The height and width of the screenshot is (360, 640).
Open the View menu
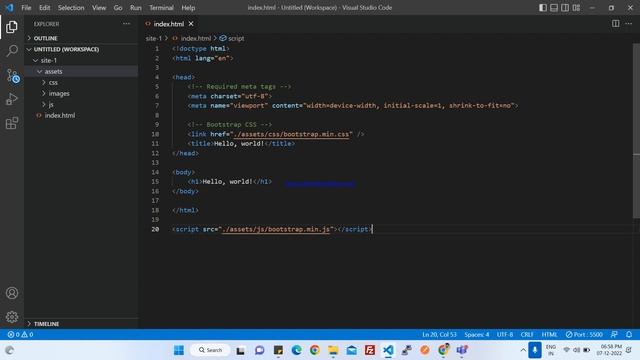(99, 7)
